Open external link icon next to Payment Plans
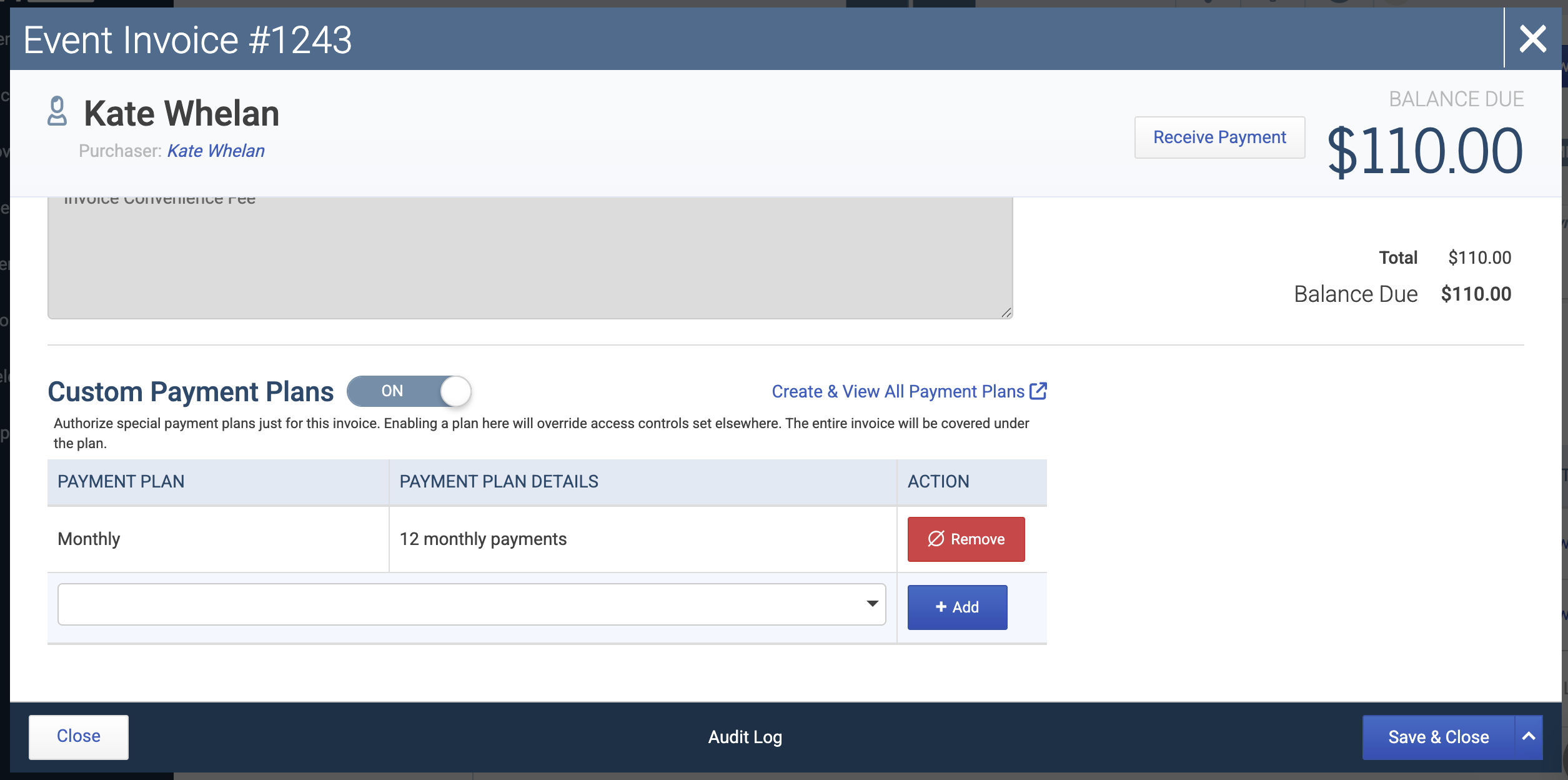This screenshot has width=1568, height=780. [1038, 391]
